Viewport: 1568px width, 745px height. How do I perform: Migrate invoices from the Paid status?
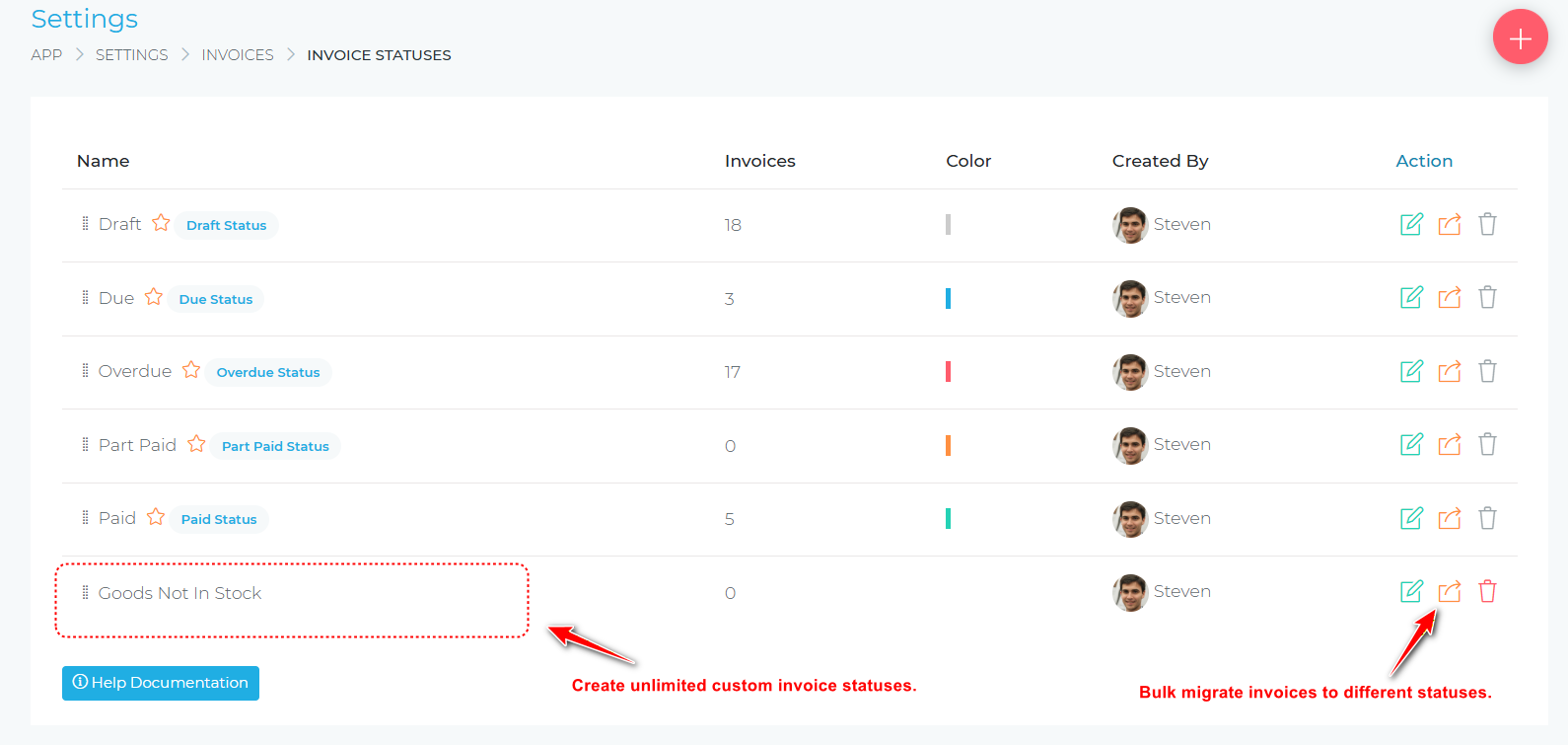pyautogui.click(x=1450, y=518)
